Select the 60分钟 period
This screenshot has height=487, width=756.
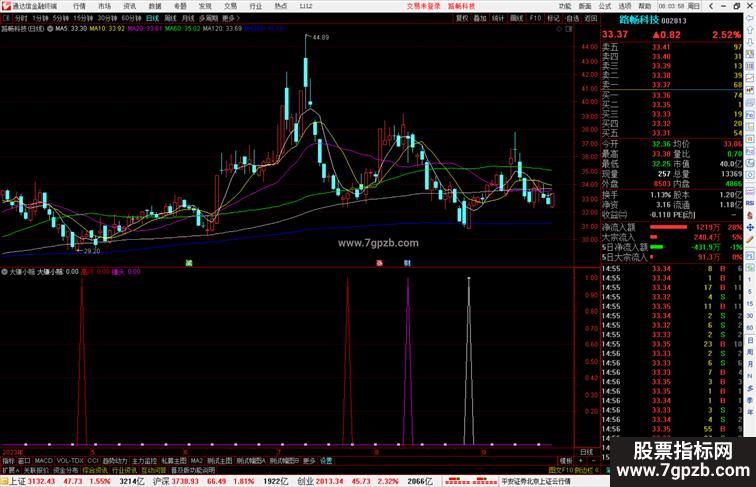pyautogui.click(x=132, y=18)
